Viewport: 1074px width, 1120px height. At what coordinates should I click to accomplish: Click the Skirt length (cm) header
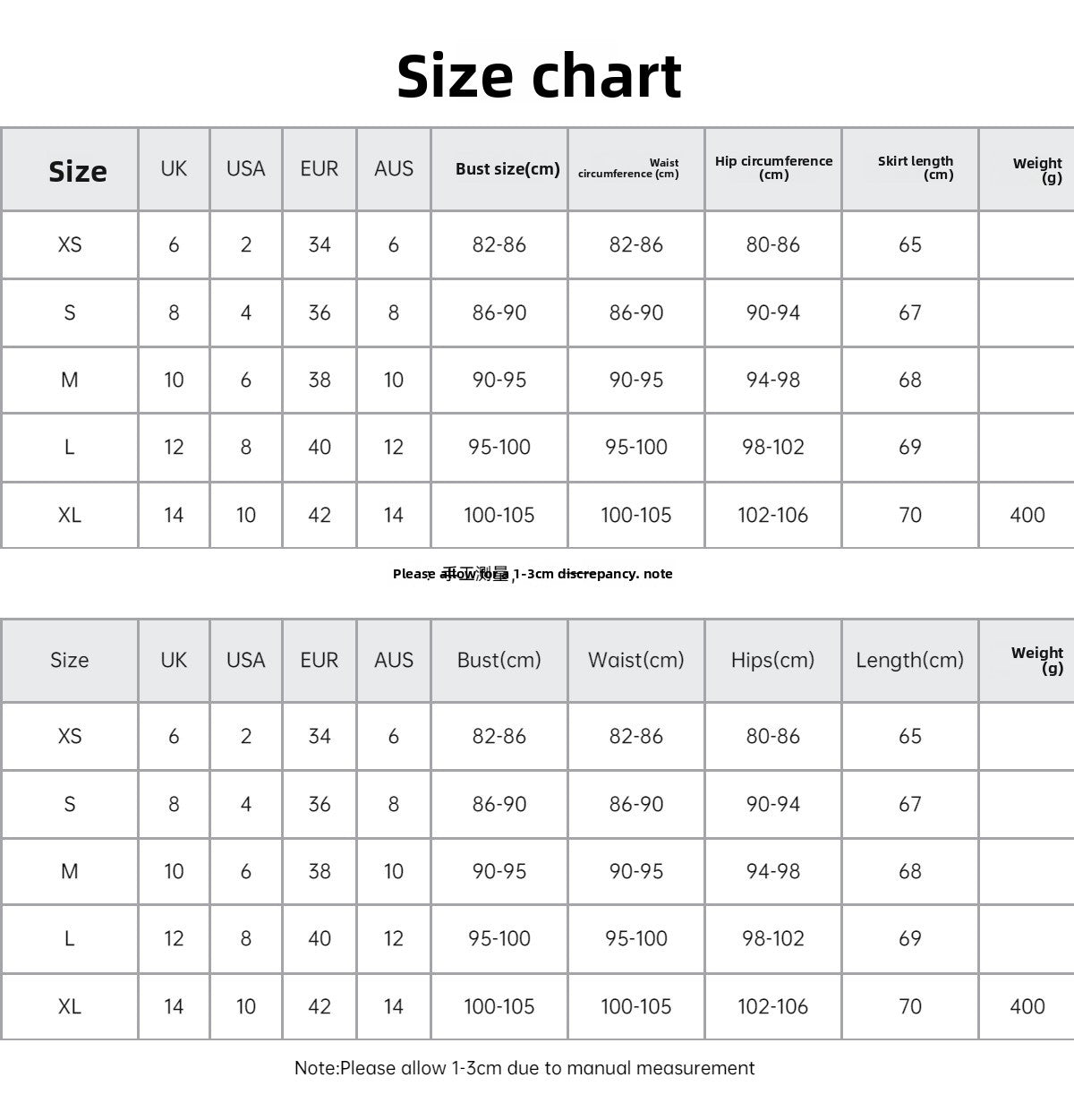pos(916,167)
